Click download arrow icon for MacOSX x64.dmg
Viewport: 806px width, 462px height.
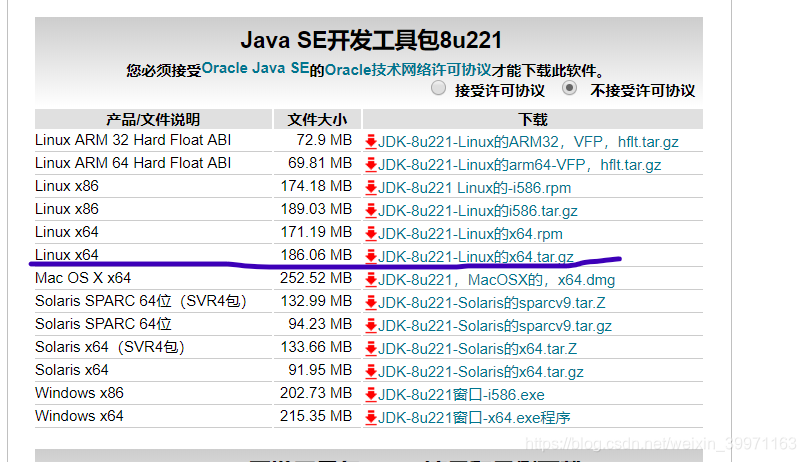[371, 280]
